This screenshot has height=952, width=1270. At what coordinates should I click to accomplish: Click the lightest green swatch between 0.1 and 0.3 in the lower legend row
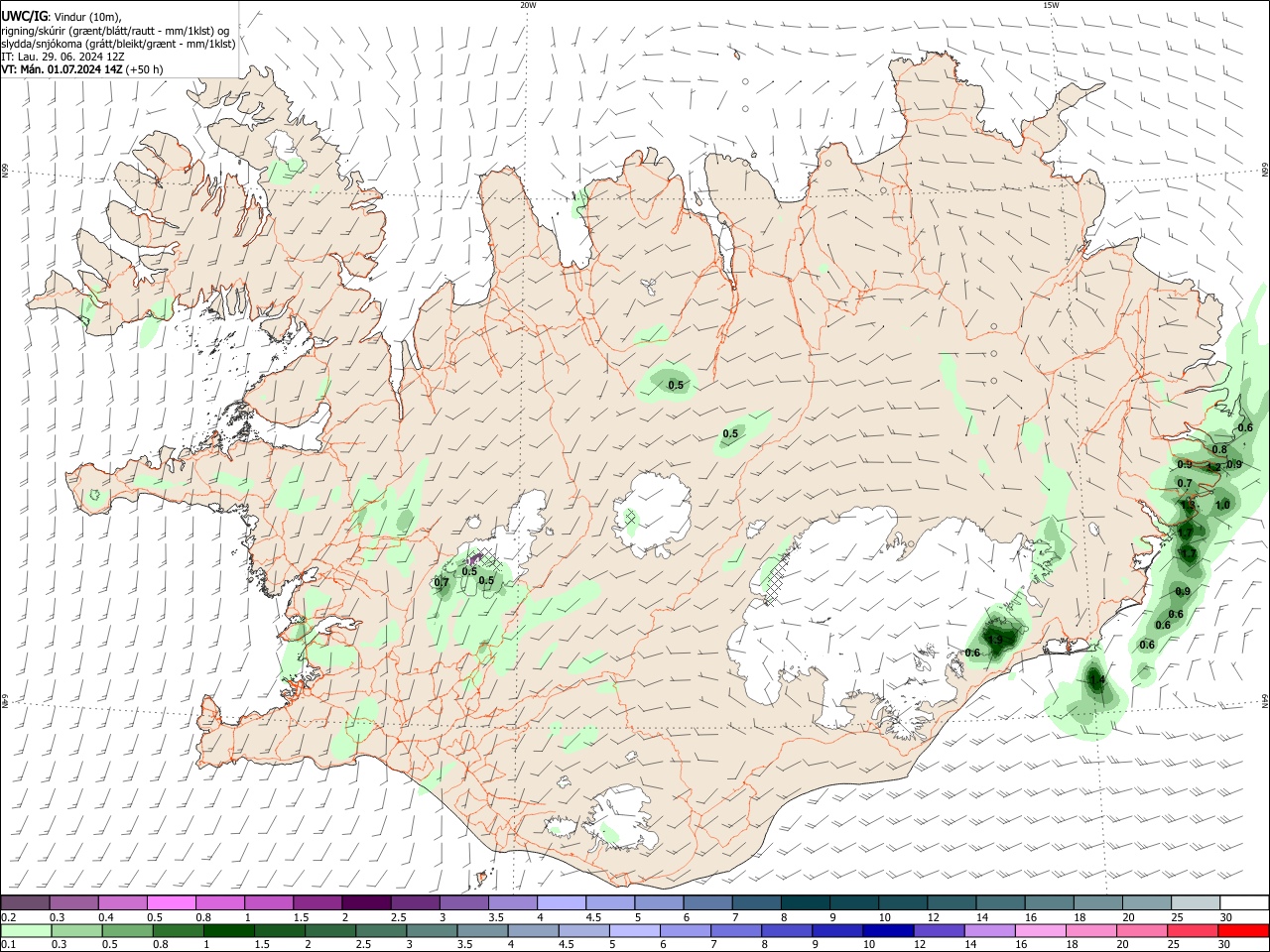pos(26,930)
